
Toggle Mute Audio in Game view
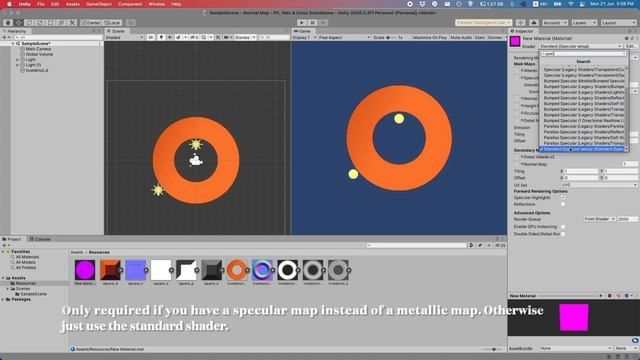[x=461, y=38]
